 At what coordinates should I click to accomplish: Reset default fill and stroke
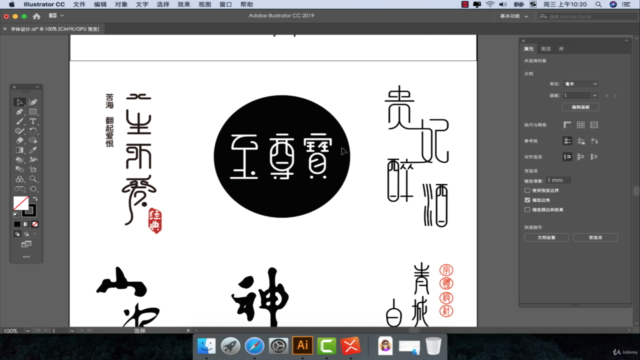pyautogui.click(x=16, y=214)
